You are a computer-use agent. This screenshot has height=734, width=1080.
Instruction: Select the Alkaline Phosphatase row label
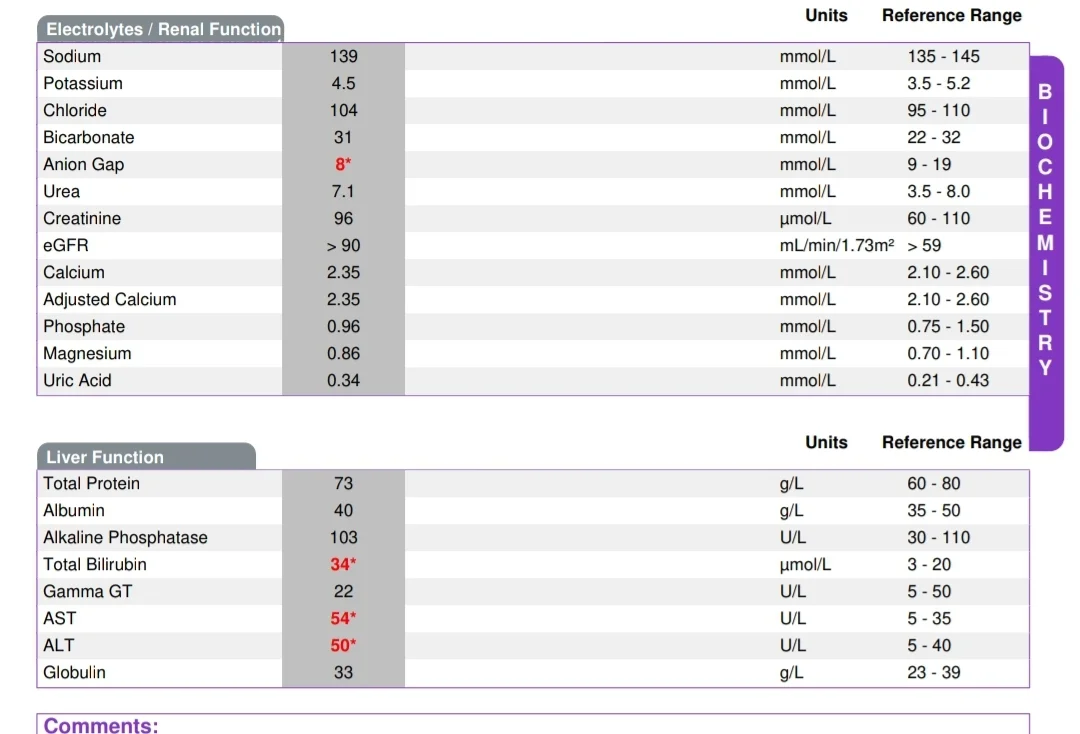click(125, 537)
